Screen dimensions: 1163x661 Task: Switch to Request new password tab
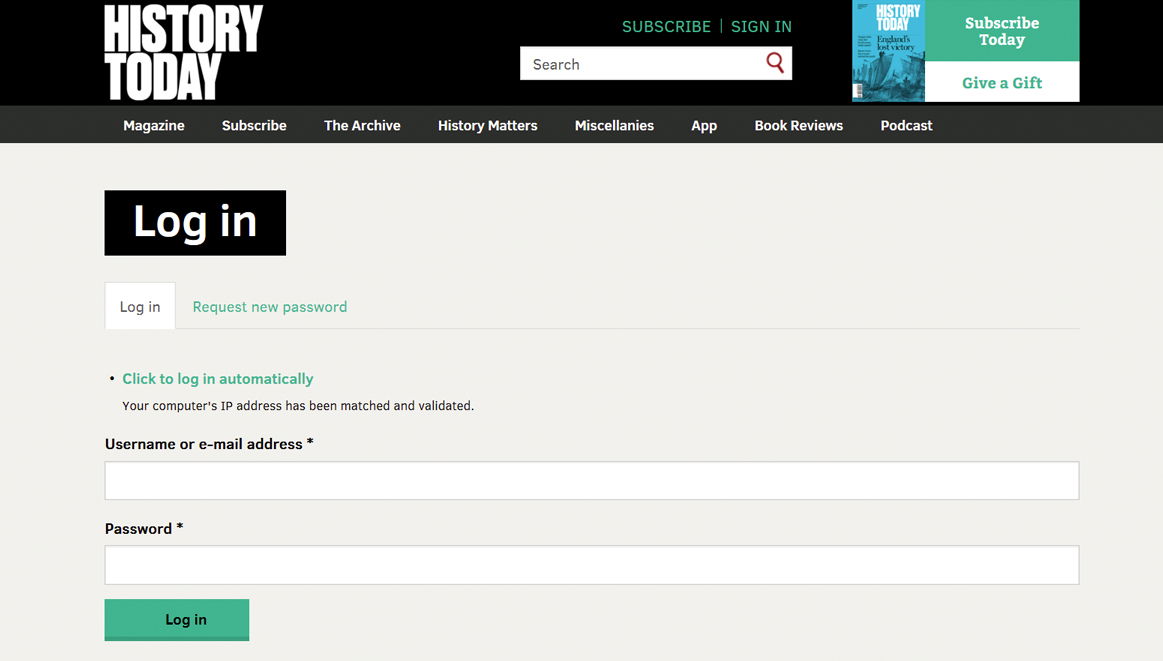pyautogui.click(x=270, y=307)
